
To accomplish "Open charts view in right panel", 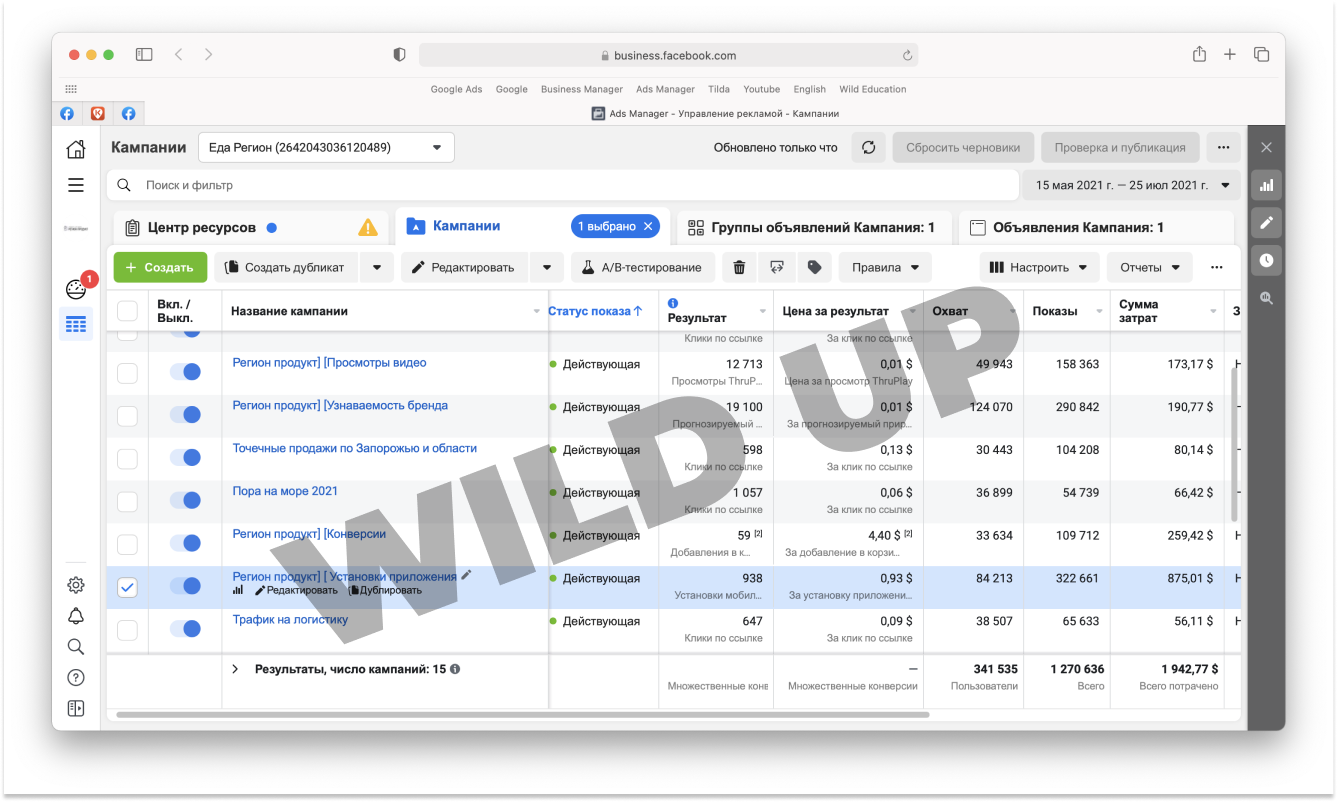I will click(1266, 185).
